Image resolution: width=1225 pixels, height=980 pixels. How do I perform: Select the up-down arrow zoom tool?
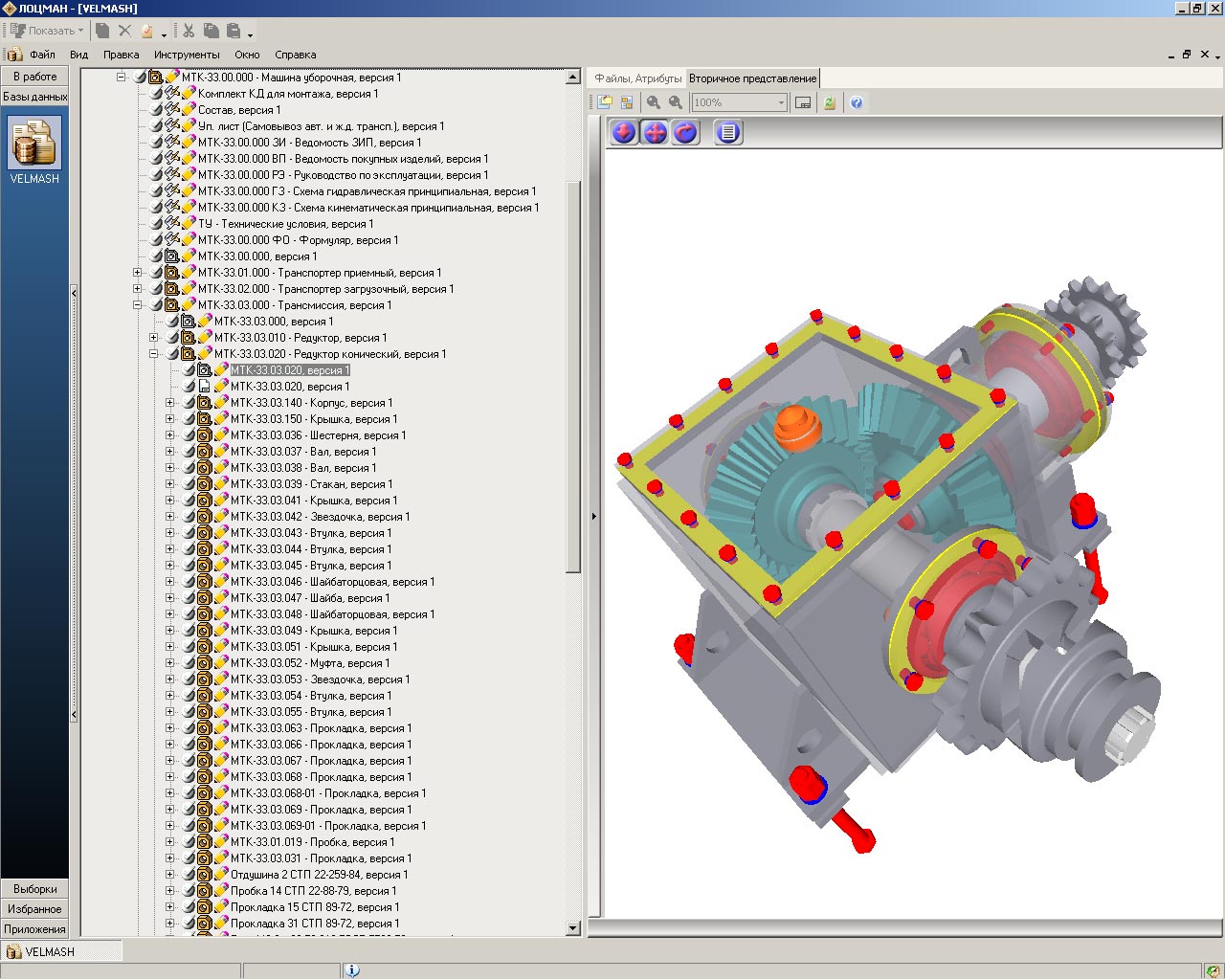point(624,133)
